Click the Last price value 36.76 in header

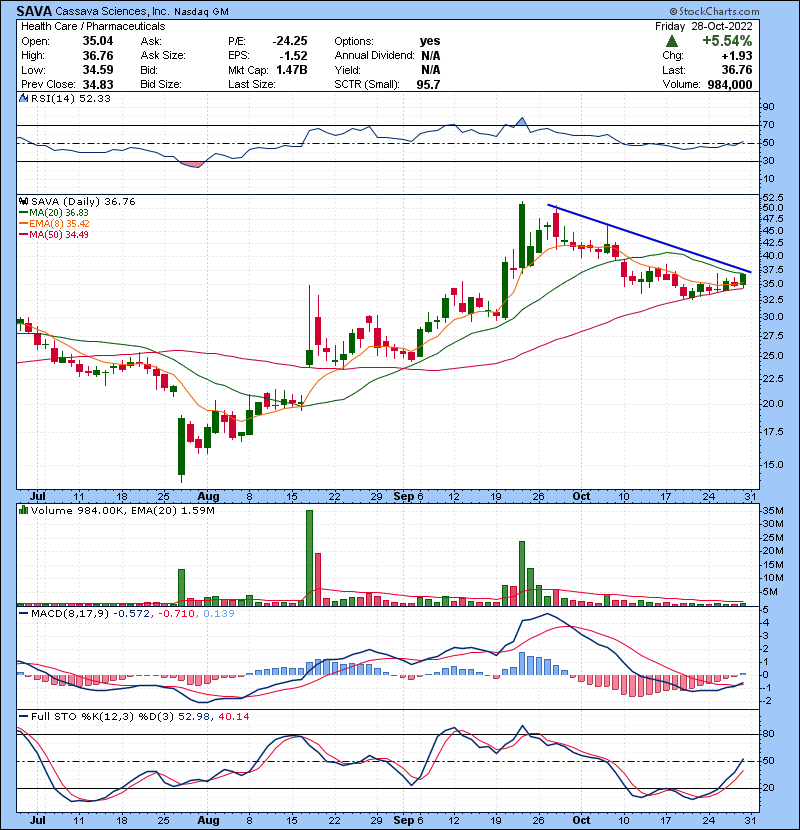737,70
